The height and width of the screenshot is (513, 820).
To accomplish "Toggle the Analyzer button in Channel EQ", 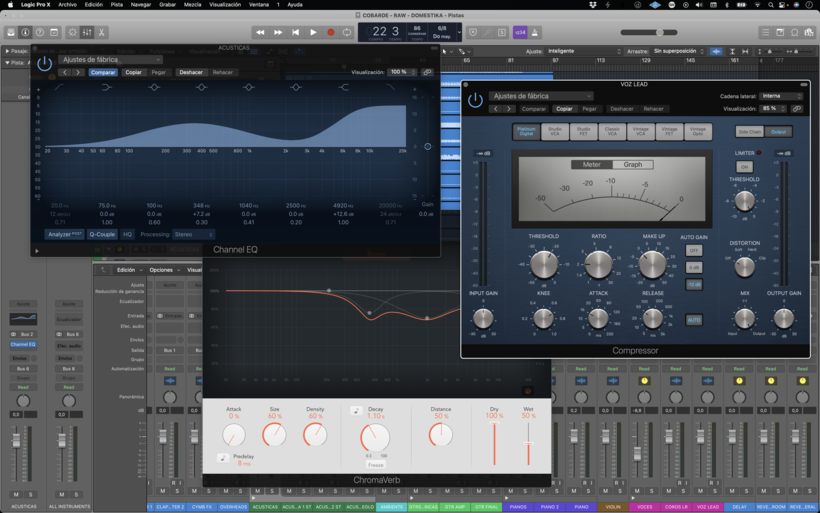I will pyautogui.click(x=65, y=234).
